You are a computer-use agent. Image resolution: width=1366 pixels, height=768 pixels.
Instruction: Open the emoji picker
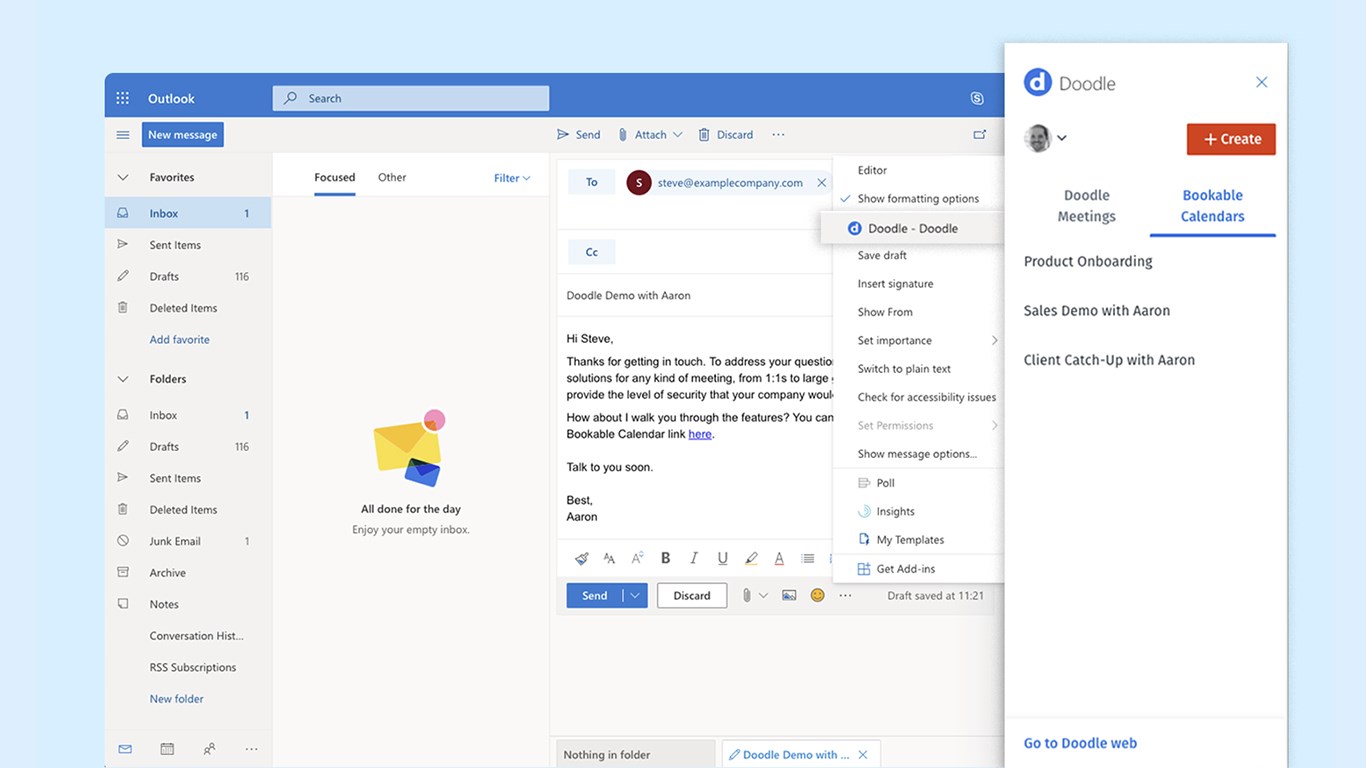(817, 596)
